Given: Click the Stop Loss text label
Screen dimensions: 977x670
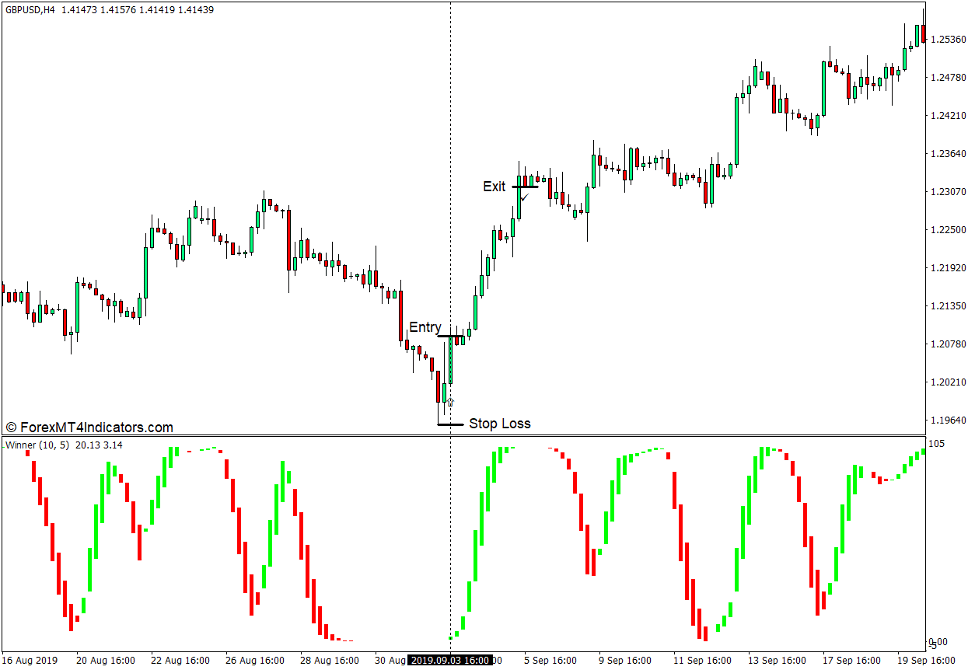Looking at the screenshot, I should [500, 423].
